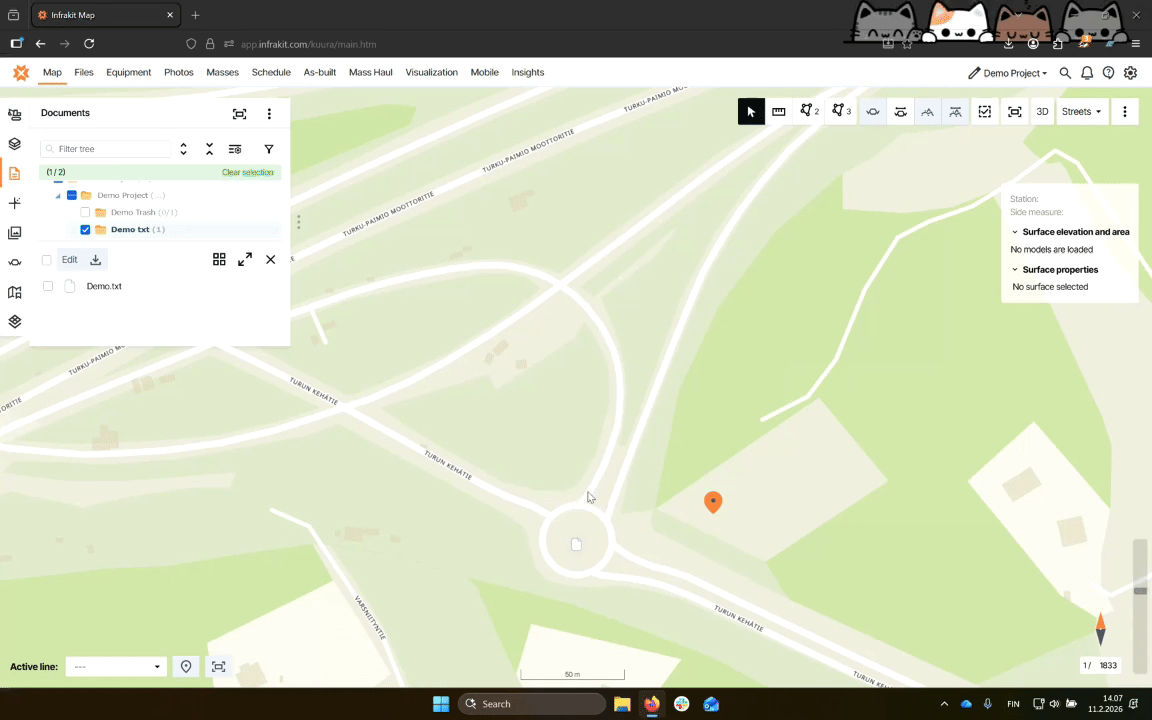Toggle the cross-section view icon
Screen dimensions: 1152x720
point(873,112)
